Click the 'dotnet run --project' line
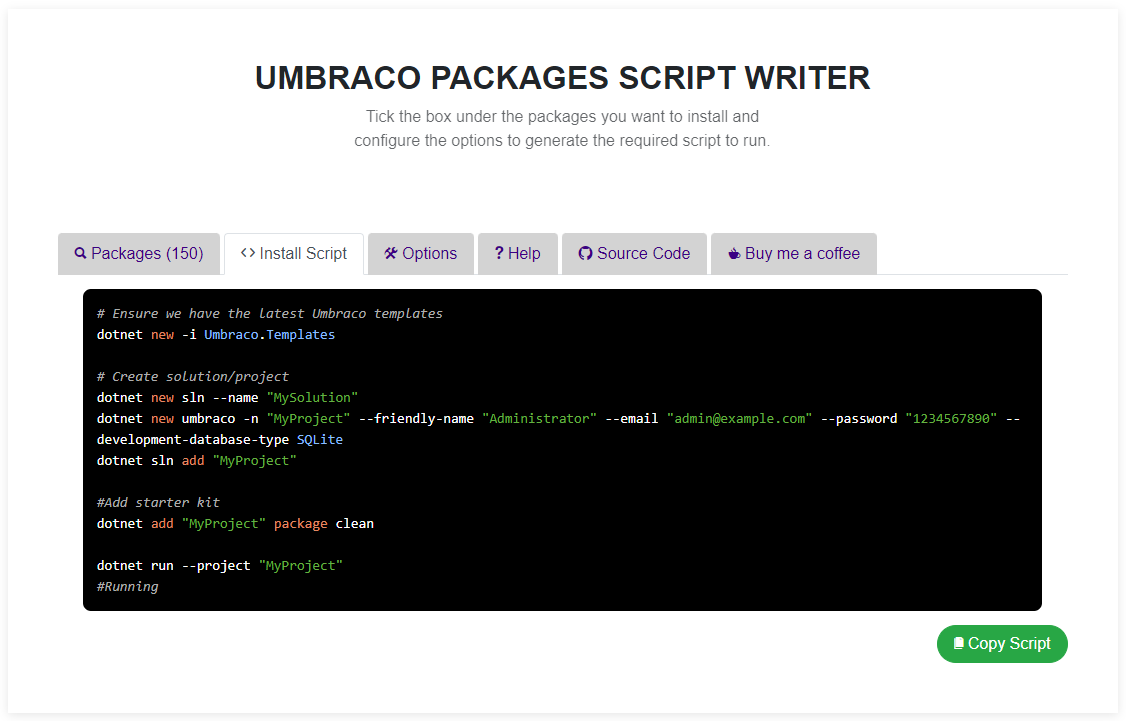The height and width of the screenshot is (721, 1126). [220, 566]
